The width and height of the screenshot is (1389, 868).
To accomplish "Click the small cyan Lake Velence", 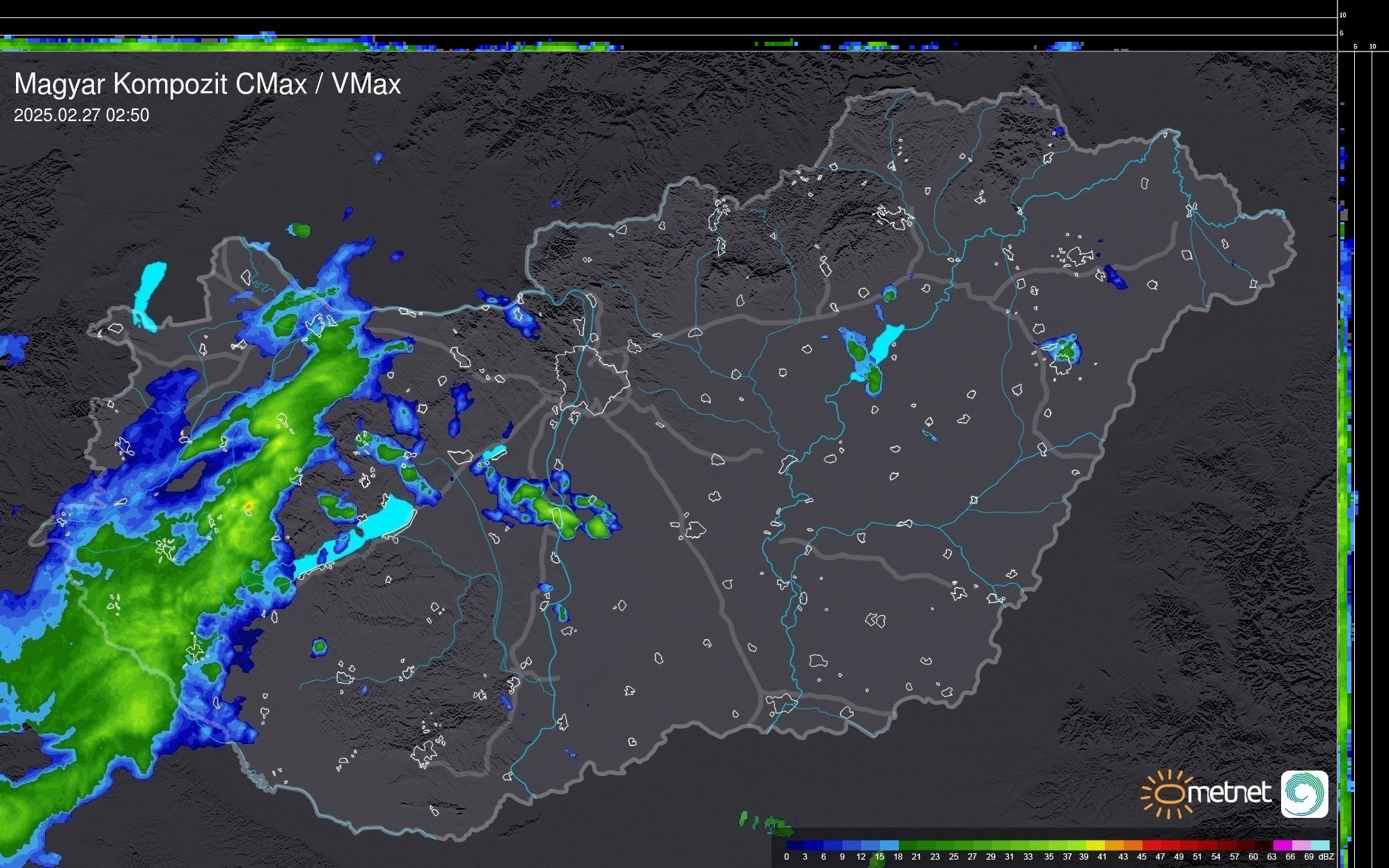I will [494, 453].
